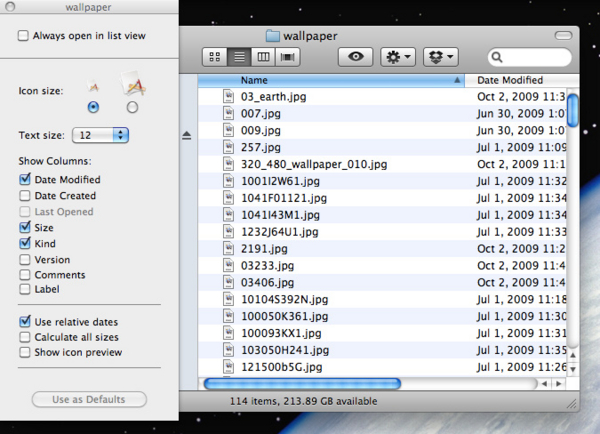Uncheck the Kind column
This screenshot has height=434, width=600.
(25, 243)
